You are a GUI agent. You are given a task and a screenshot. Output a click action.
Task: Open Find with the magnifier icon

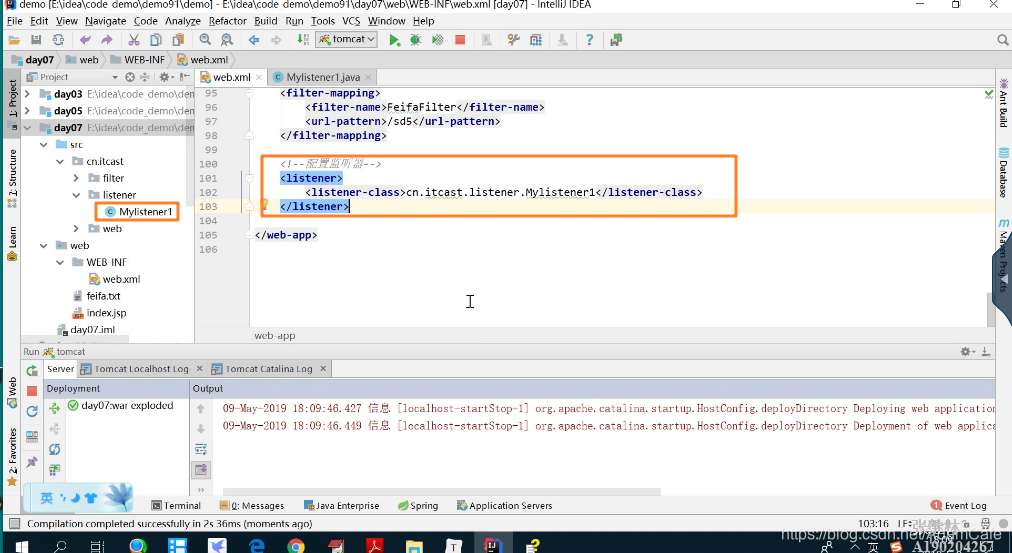pyautogui.click(x=205, y=40)
